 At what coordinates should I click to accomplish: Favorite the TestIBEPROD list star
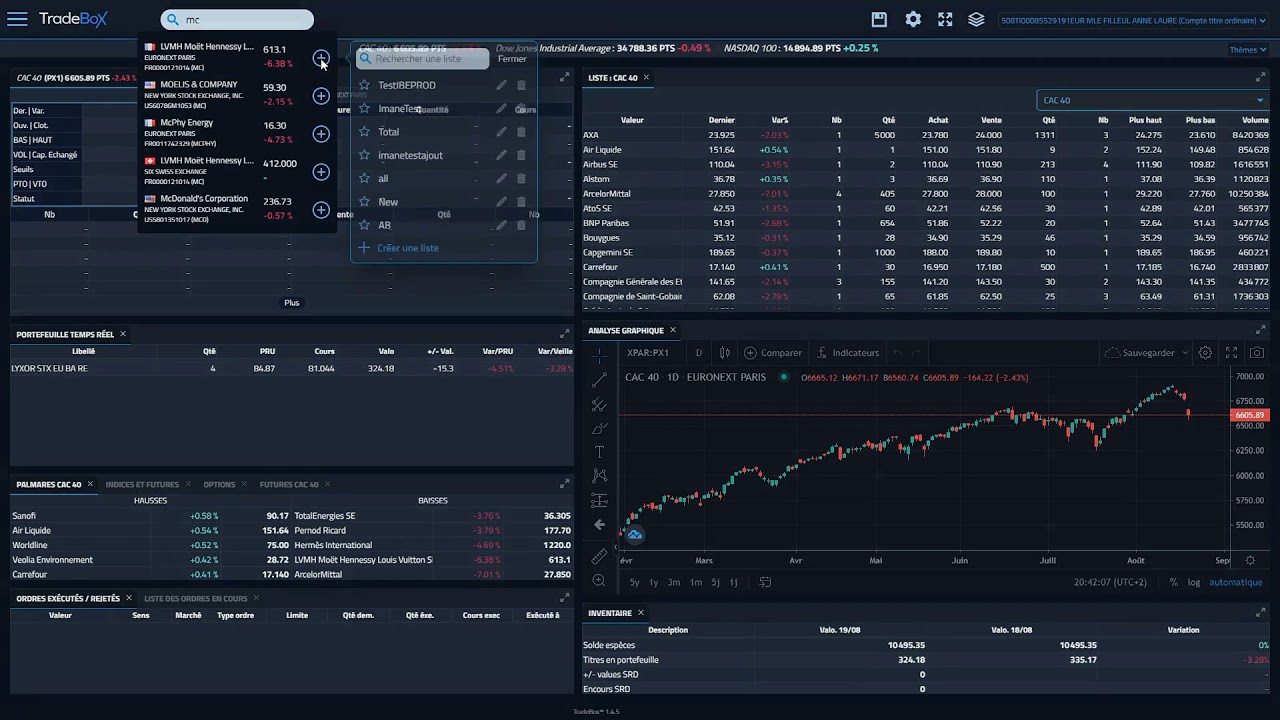(364, 85)
